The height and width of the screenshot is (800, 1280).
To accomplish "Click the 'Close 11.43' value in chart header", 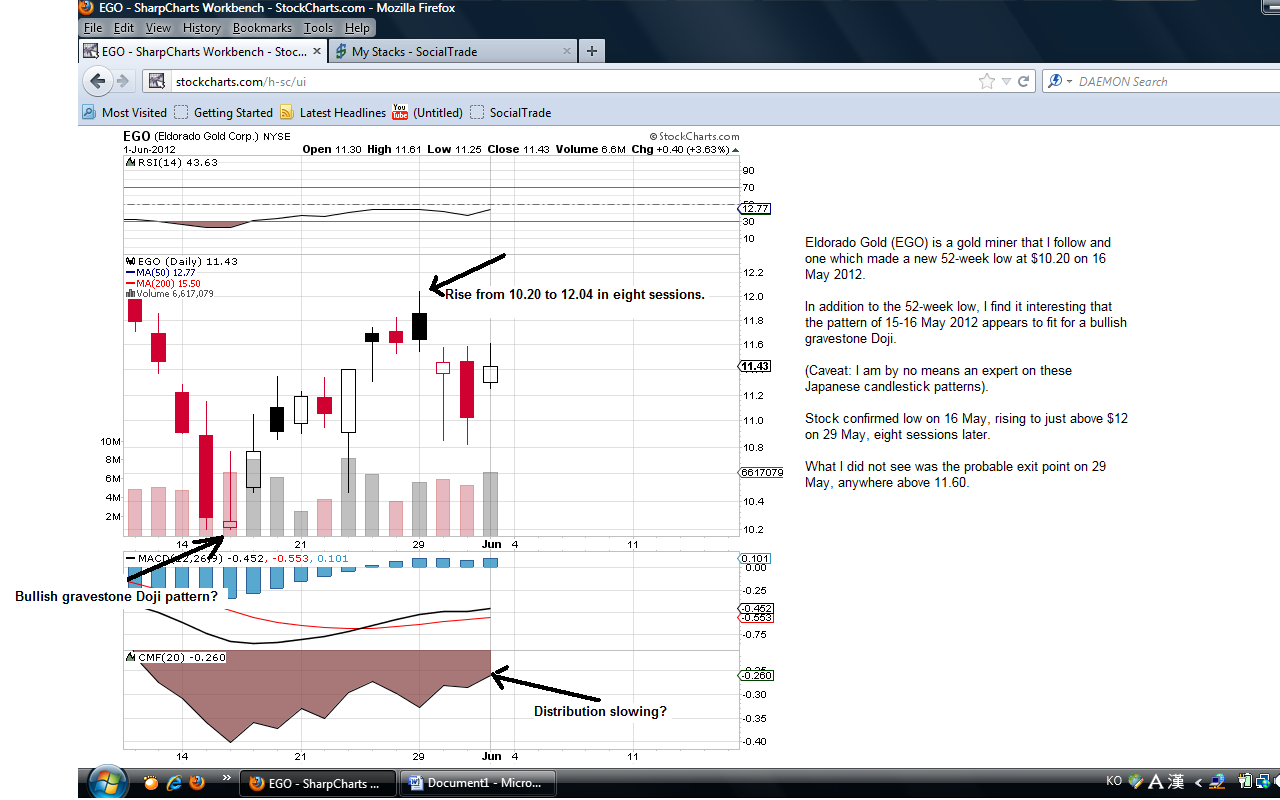I will point(518,149).
